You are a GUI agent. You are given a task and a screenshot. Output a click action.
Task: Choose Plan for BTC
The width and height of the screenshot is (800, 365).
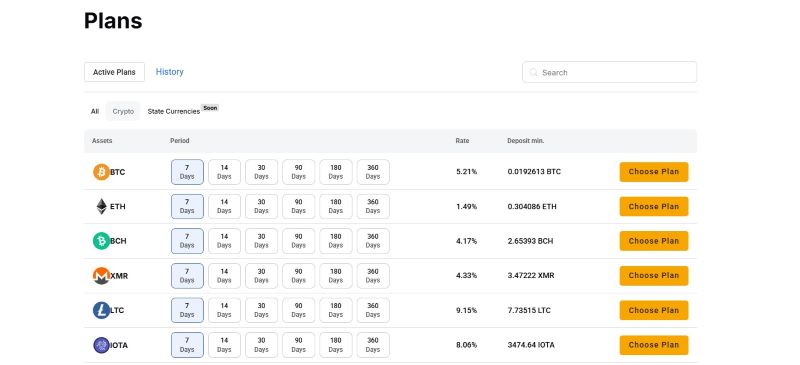(654, 172)
